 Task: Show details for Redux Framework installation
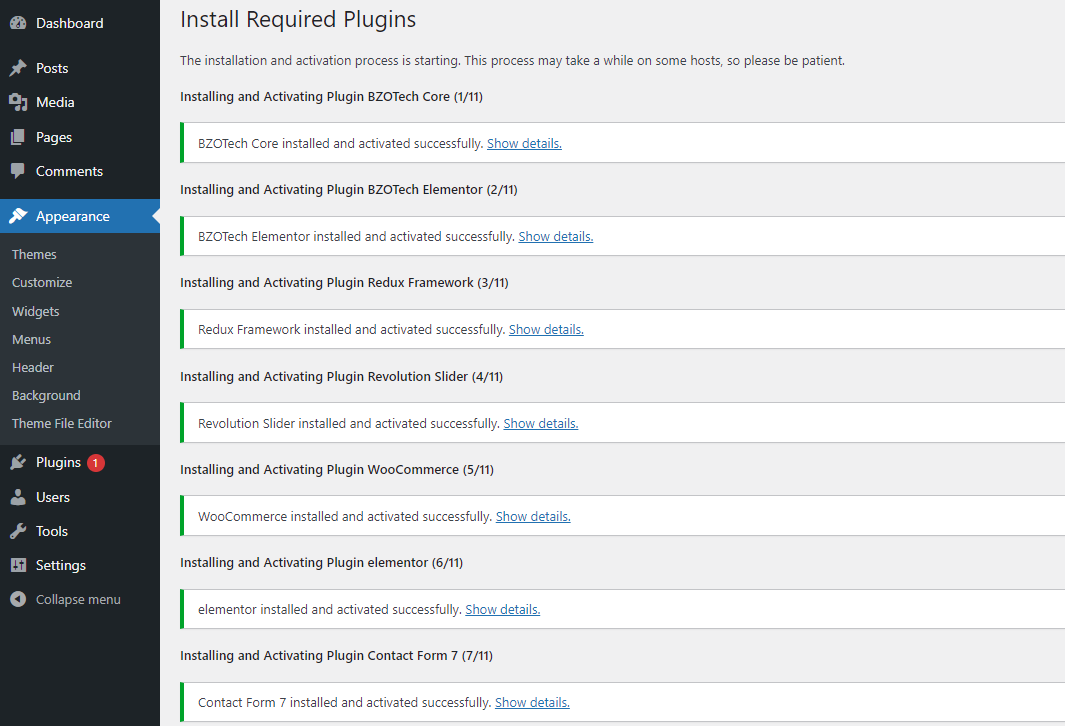tap(546, 329)
